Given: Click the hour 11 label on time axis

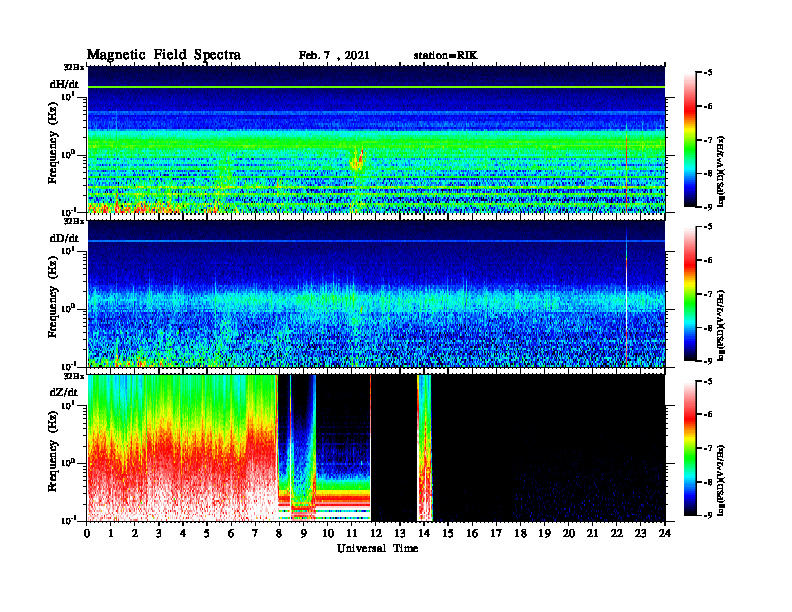Looking at the screenshot, I should (352, 534).
